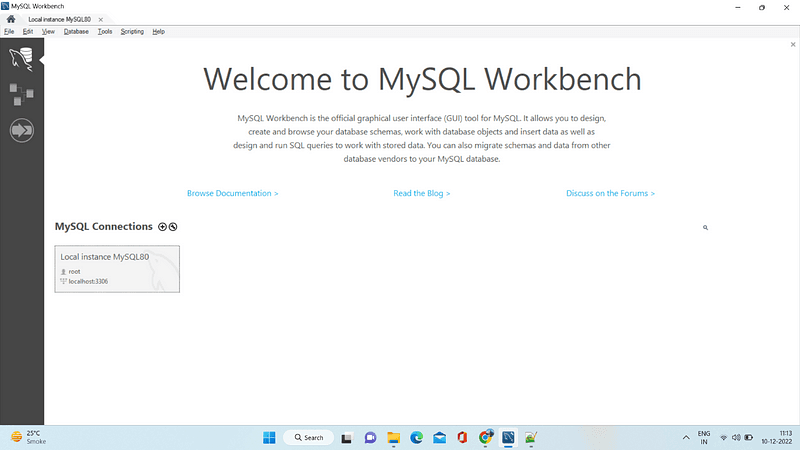Open the clock and date flyout

[777, 437]
